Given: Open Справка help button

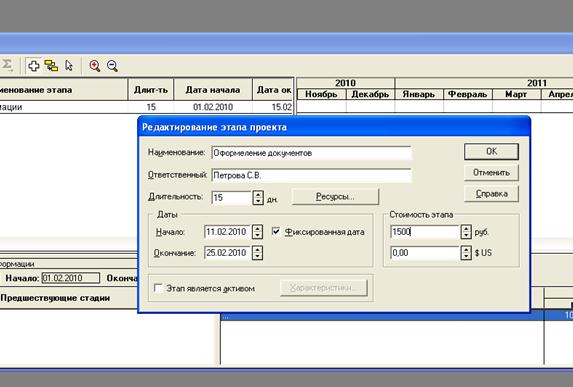Looking at the screenshot, I should [491, 194].
